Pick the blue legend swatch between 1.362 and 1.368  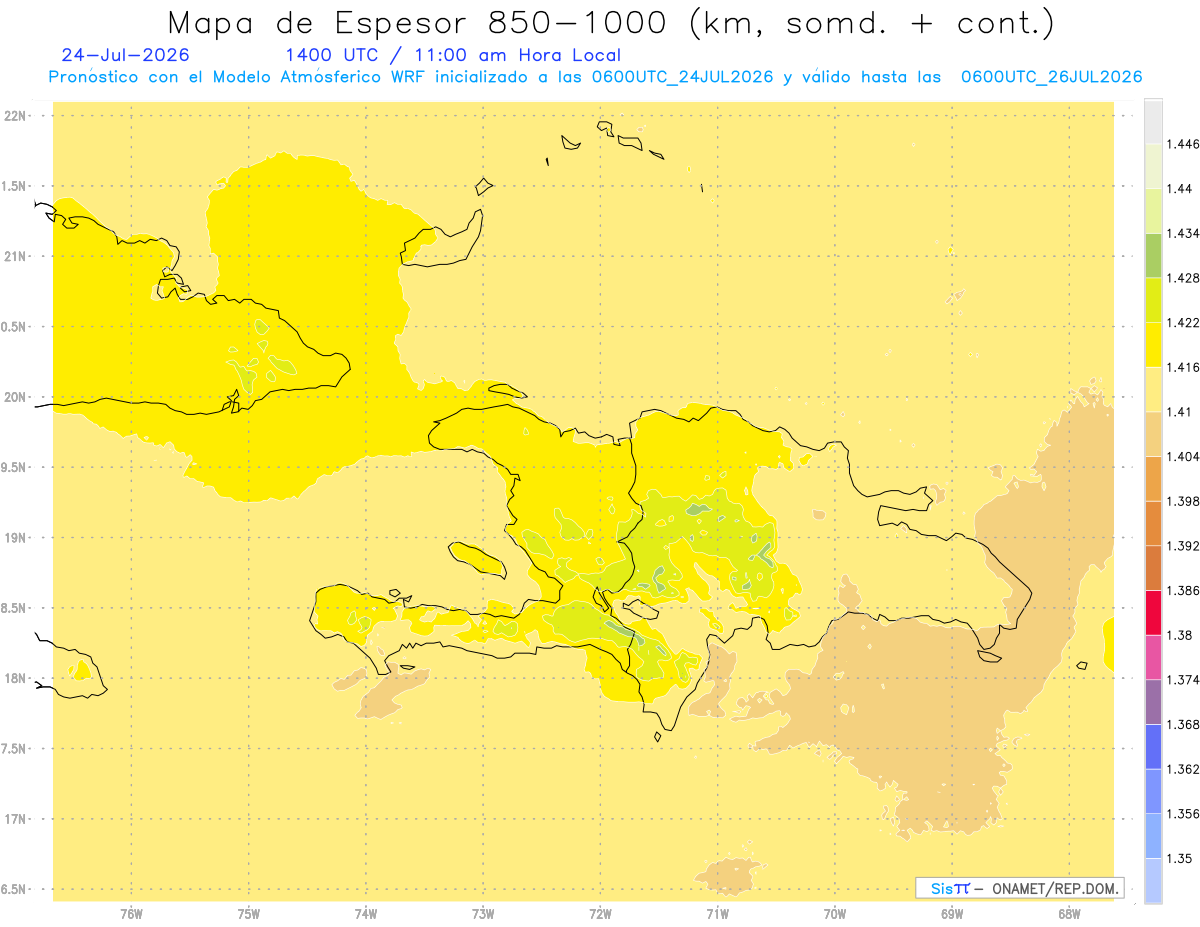coord(1153,746)
